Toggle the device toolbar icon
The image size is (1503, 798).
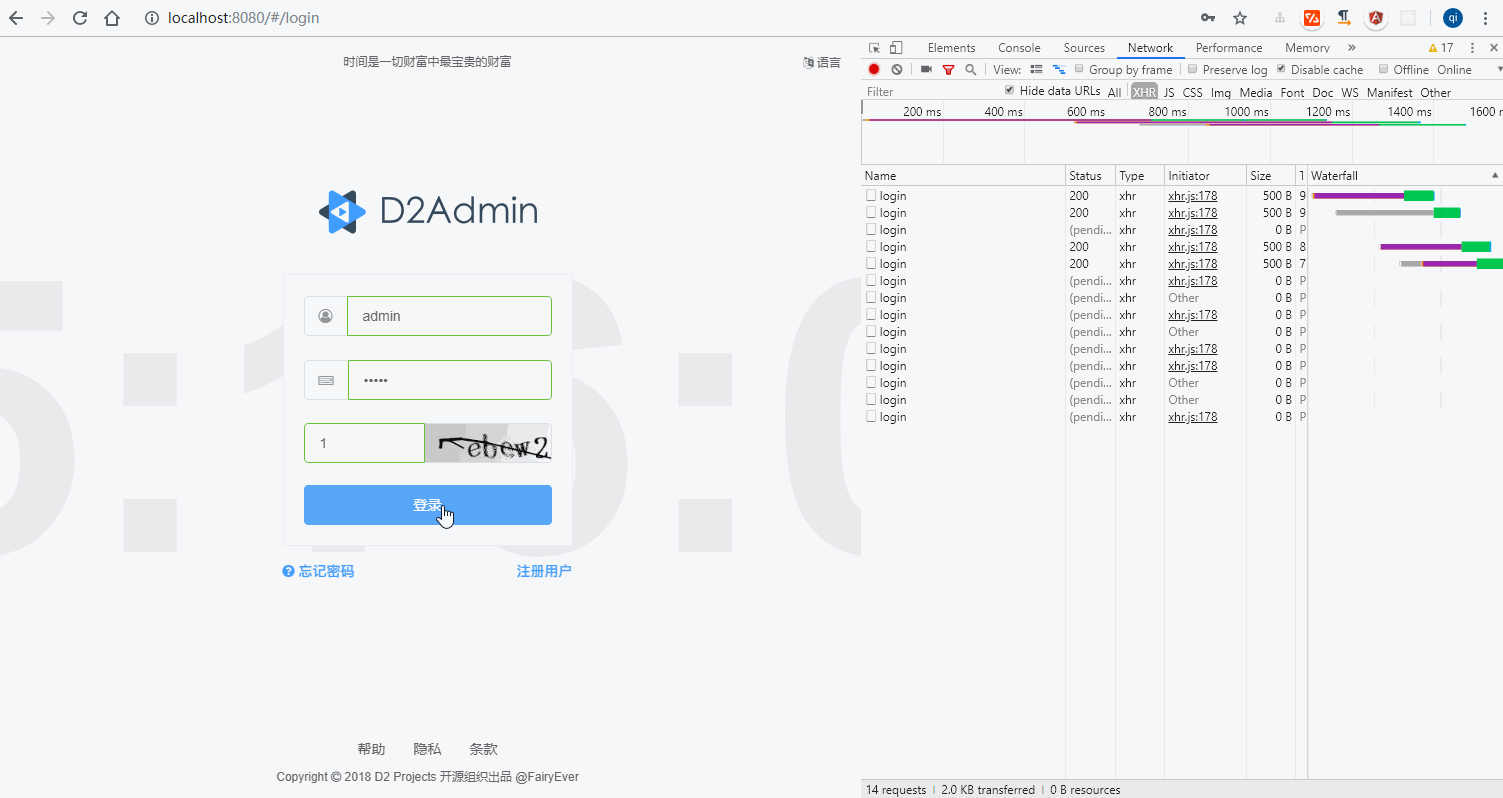[x=898, y=47]
